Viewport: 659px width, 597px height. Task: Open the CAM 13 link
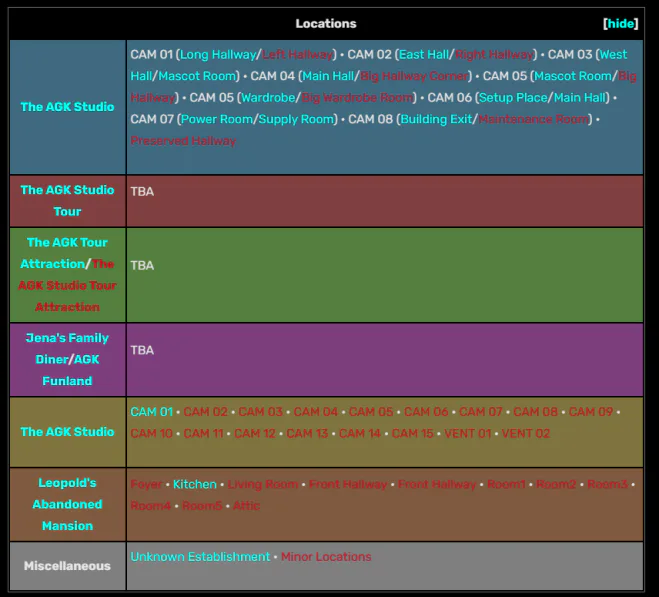[307, 433]
